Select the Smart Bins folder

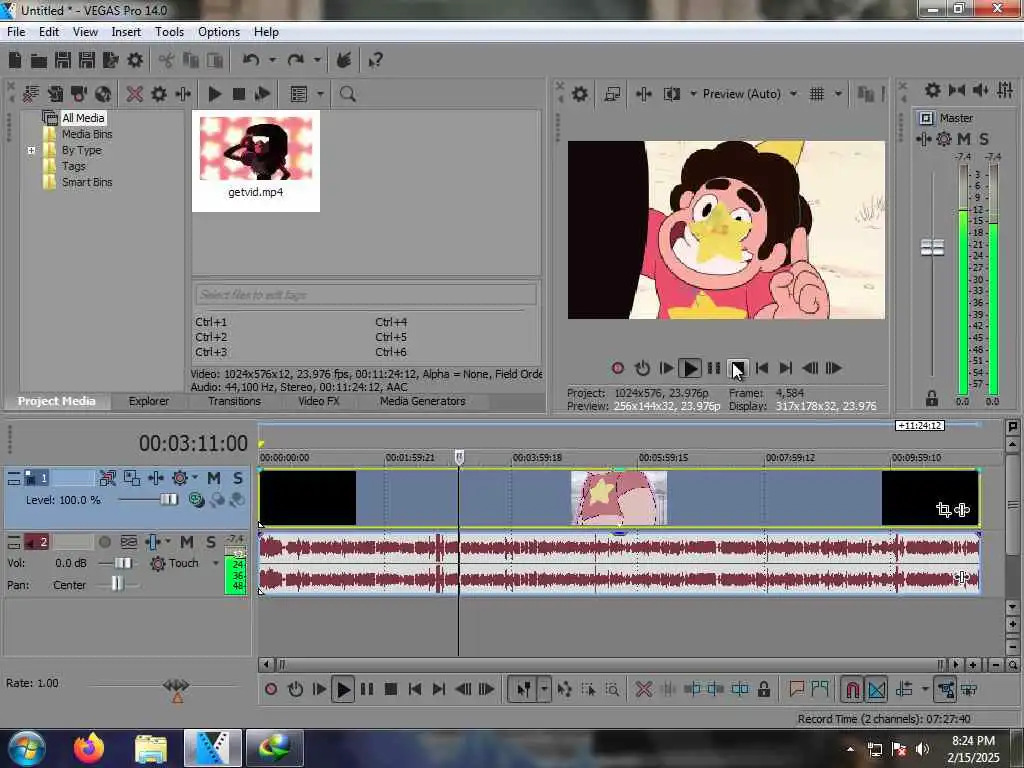87,182
